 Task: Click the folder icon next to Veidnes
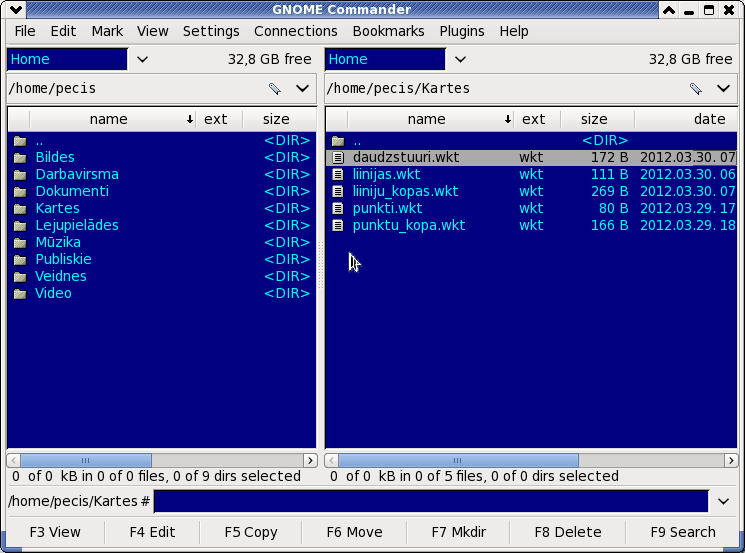20,276
